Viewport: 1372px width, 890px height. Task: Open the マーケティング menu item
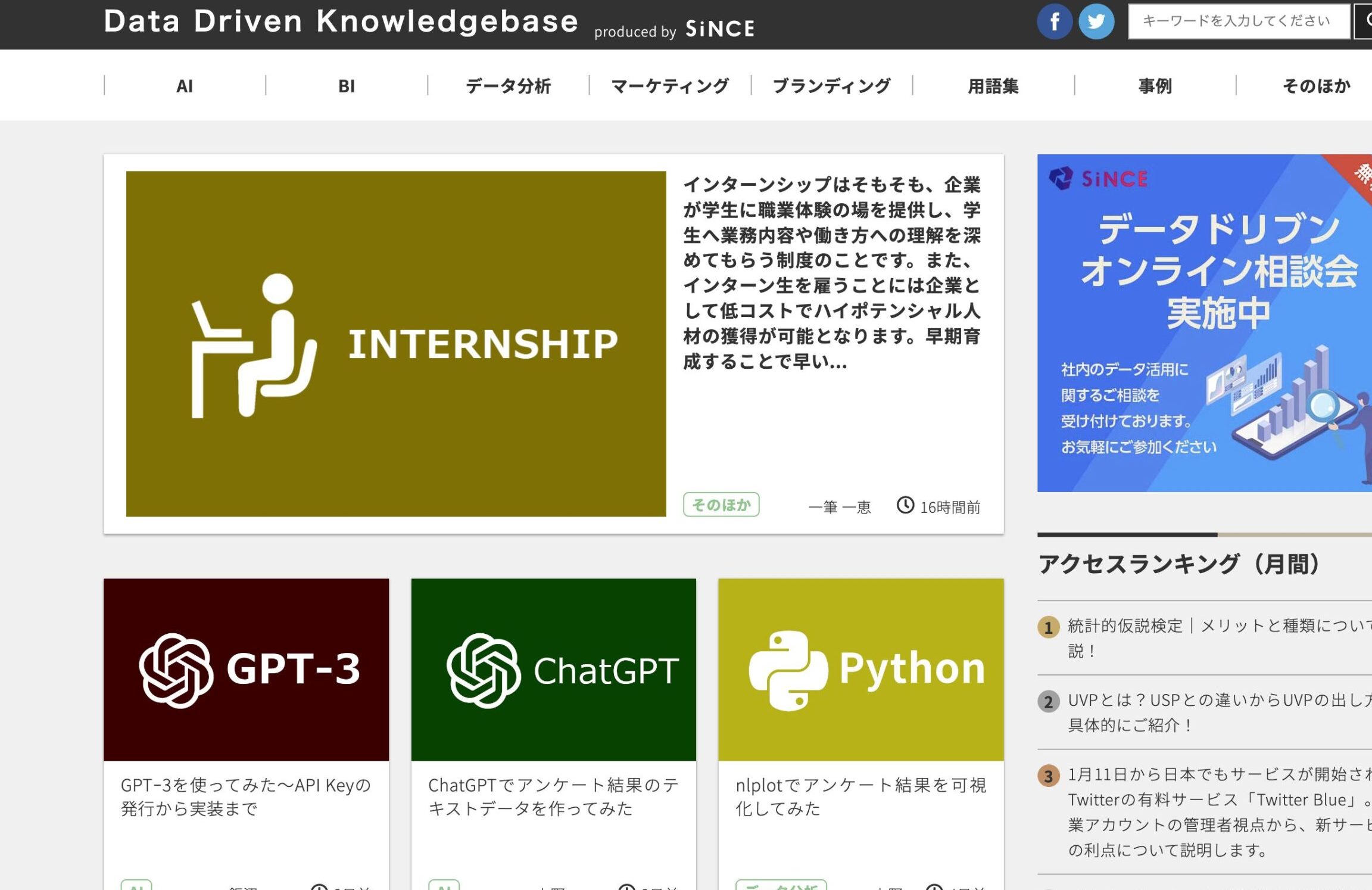(x=670, y=86)
